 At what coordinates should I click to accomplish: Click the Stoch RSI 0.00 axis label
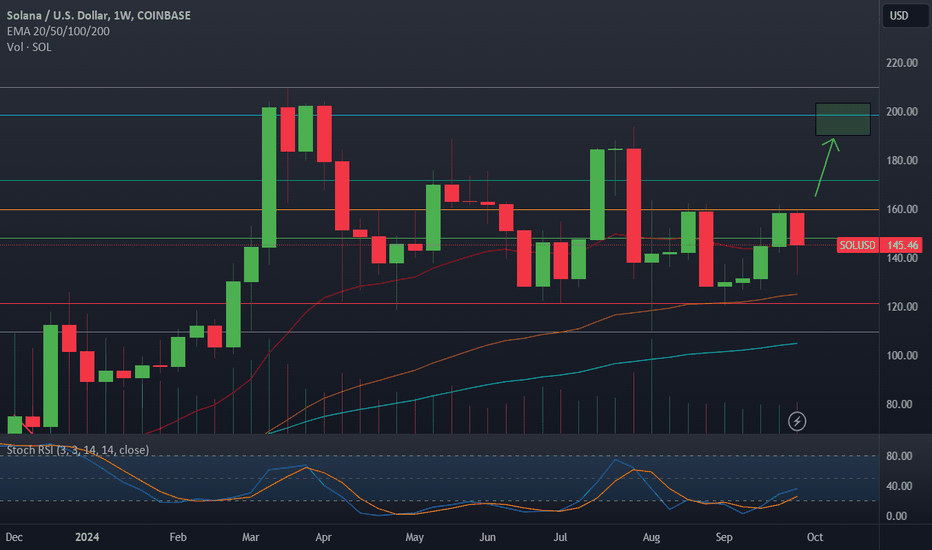coord(896,516)
